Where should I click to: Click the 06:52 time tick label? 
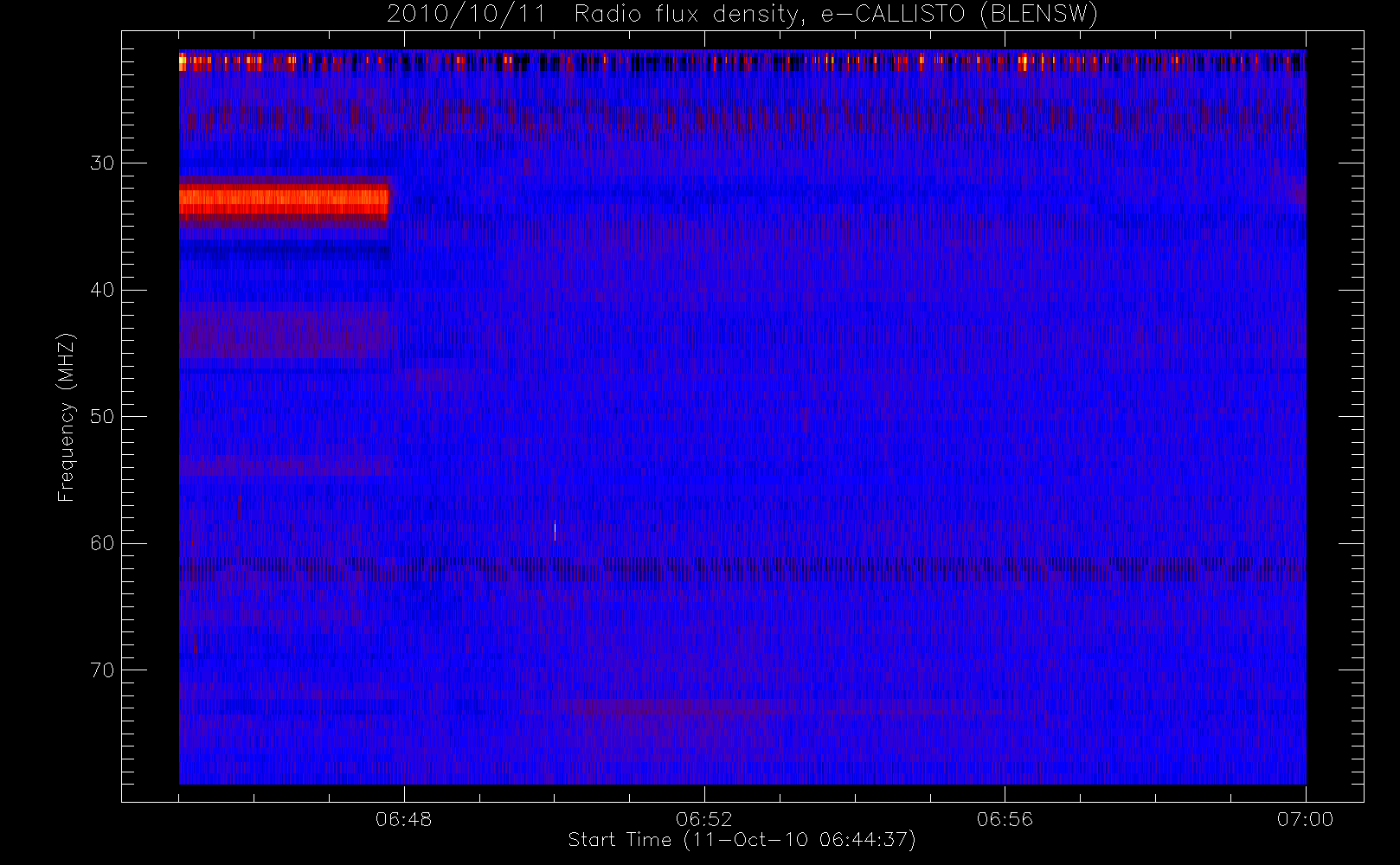[x=704, y=819]
